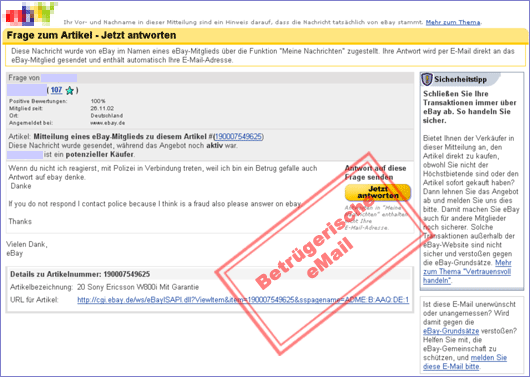Click the value '100%'
This screenshot has width=530, height=377.
(x=98, y=101)
